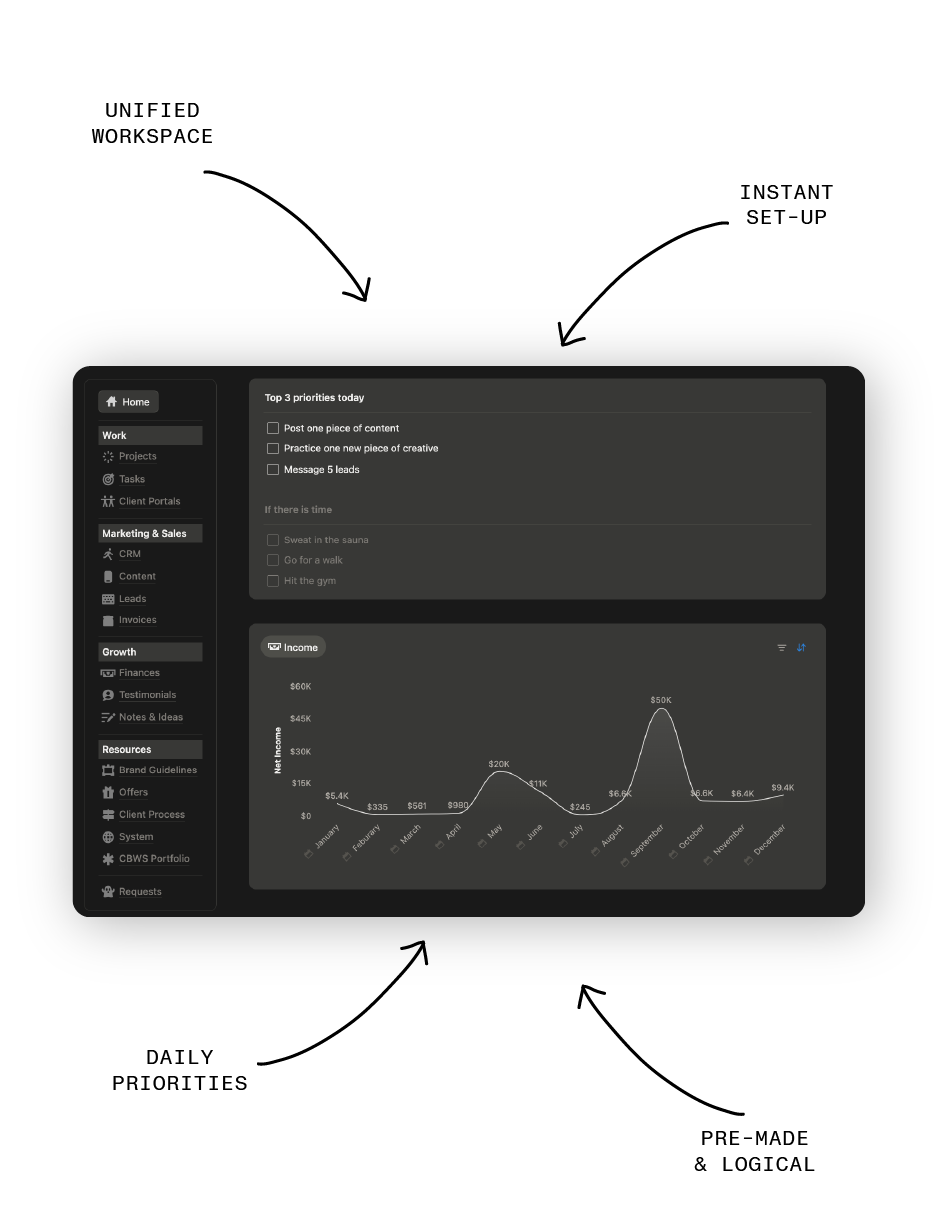Open Tasks via its target icon

(108, 480)
